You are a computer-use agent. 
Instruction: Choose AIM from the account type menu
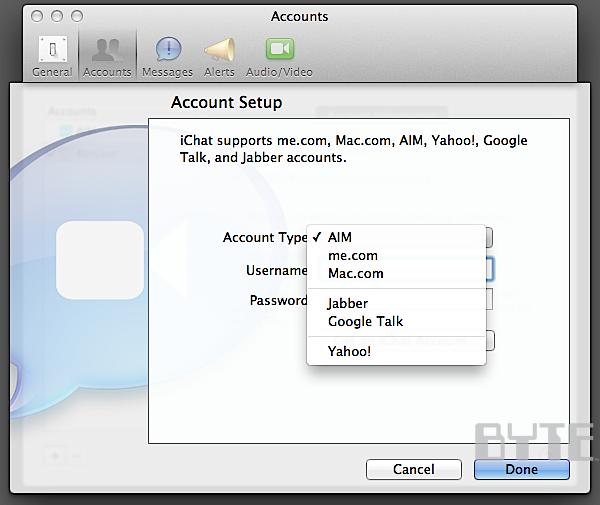[396, 237]
